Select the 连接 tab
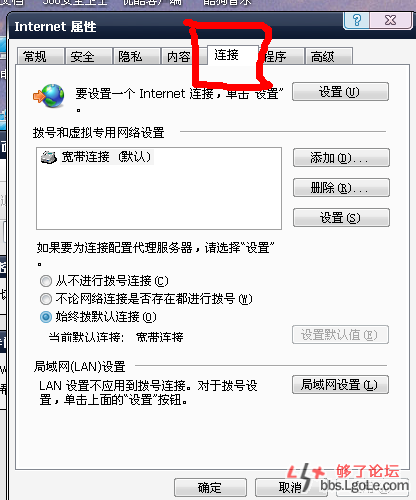Viewport: 416px width, 500px height. (232, 55)
